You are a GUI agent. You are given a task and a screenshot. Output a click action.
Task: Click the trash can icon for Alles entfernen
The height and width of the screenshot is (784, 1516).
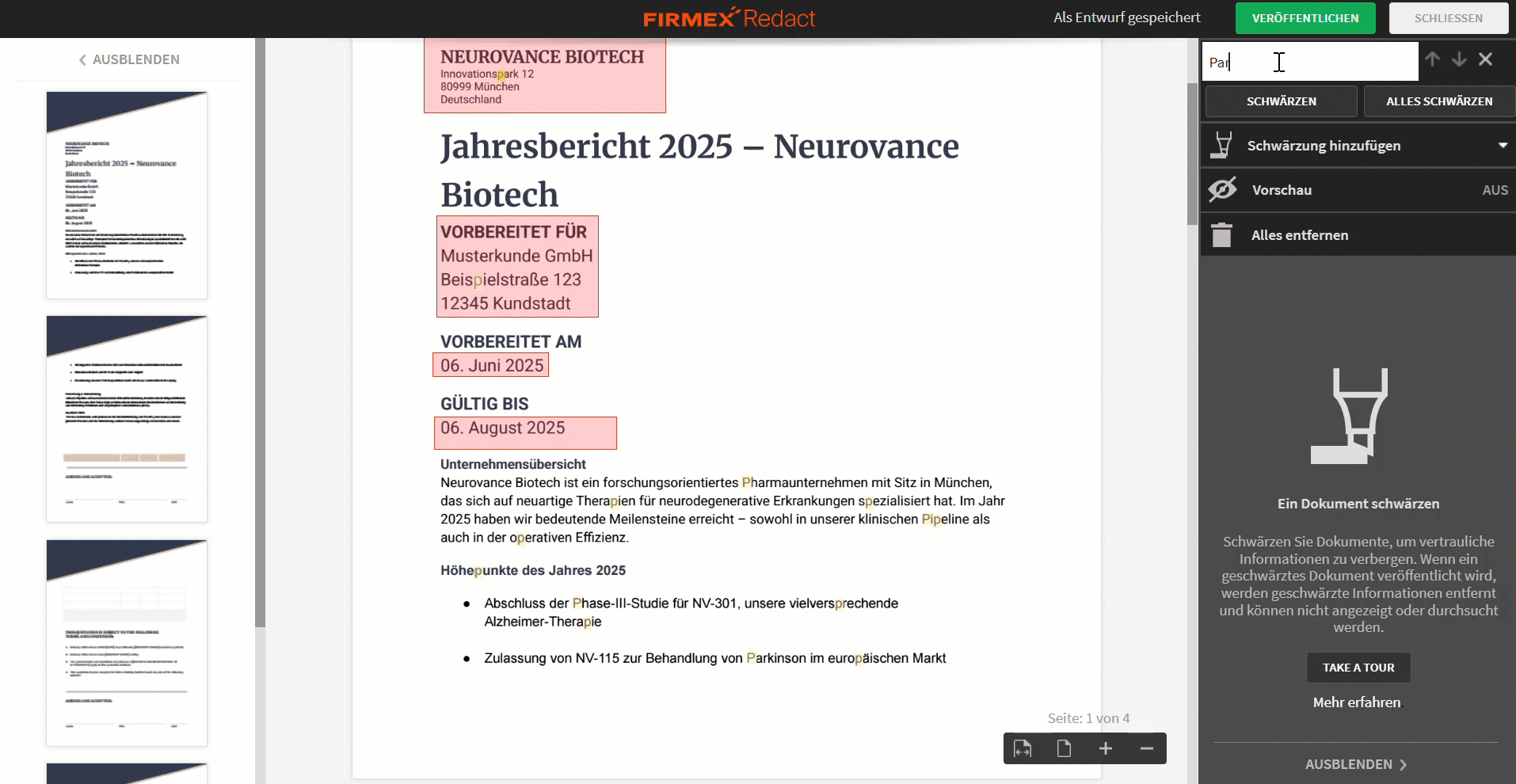pyautogui.click(x=1222, y=234)
